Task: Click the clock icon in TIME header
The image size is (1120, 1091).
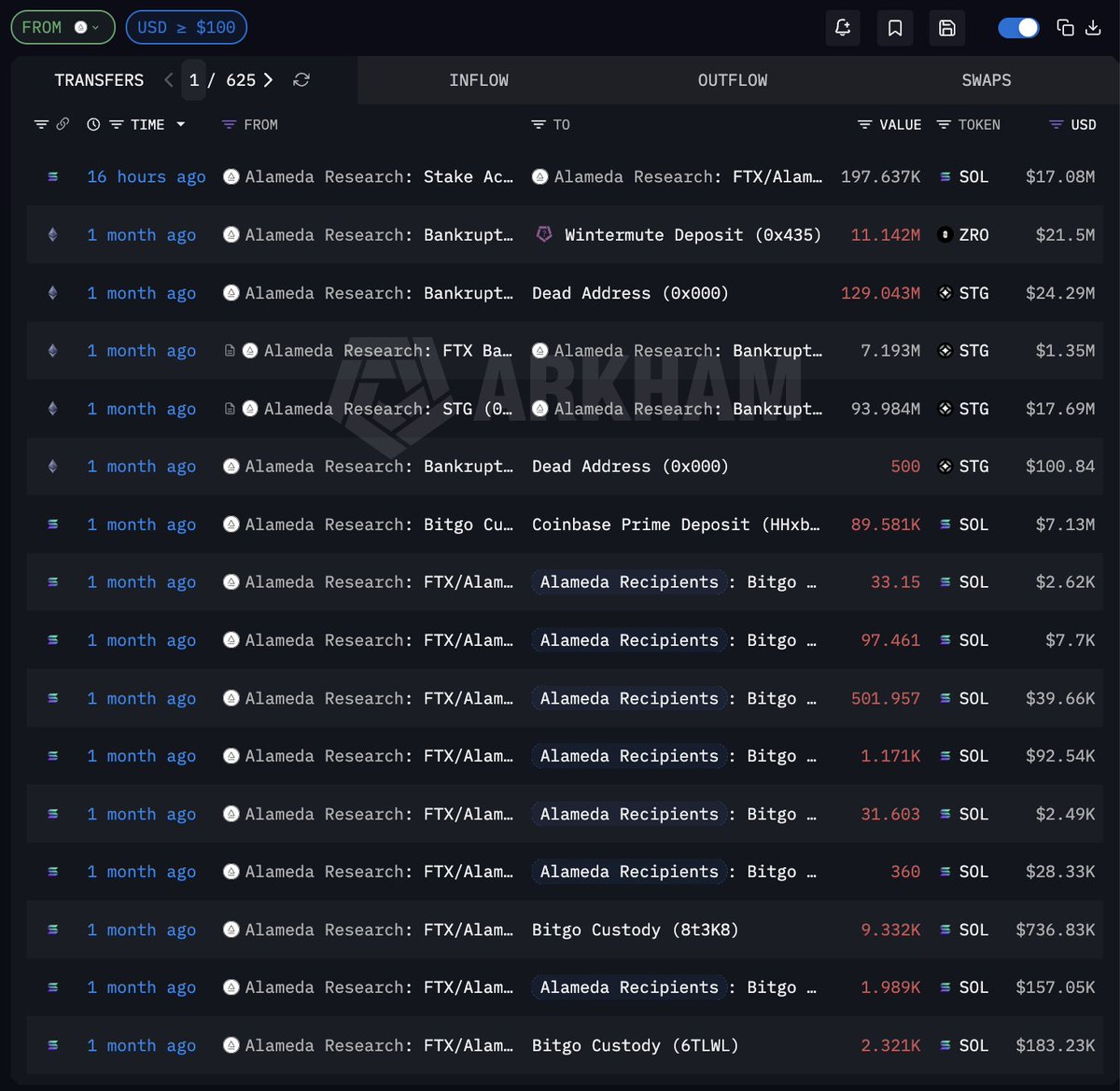Action: (93, 124)
